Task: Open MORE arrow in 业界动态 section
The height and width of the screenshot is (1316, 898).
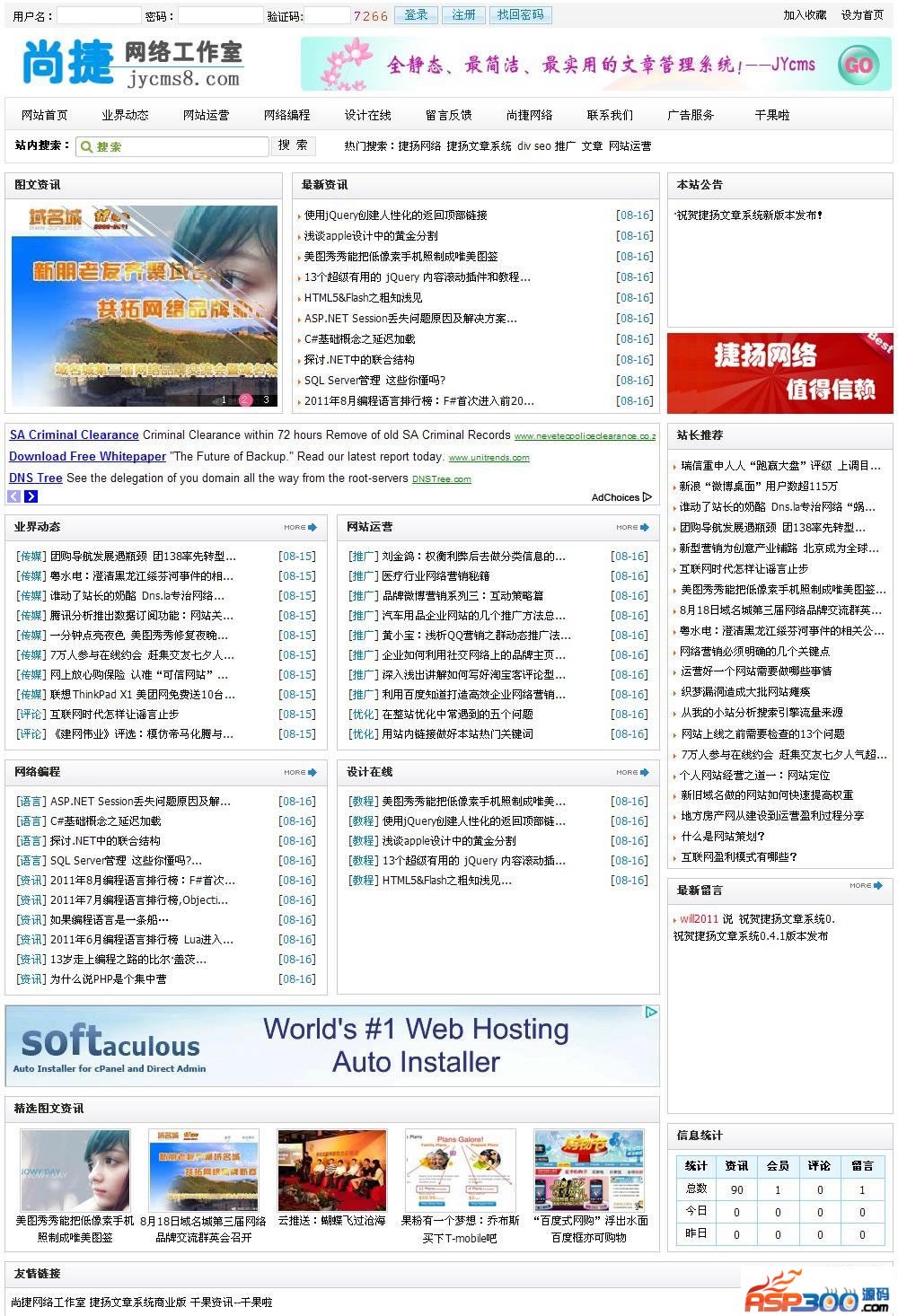Action: coord(300,527)
